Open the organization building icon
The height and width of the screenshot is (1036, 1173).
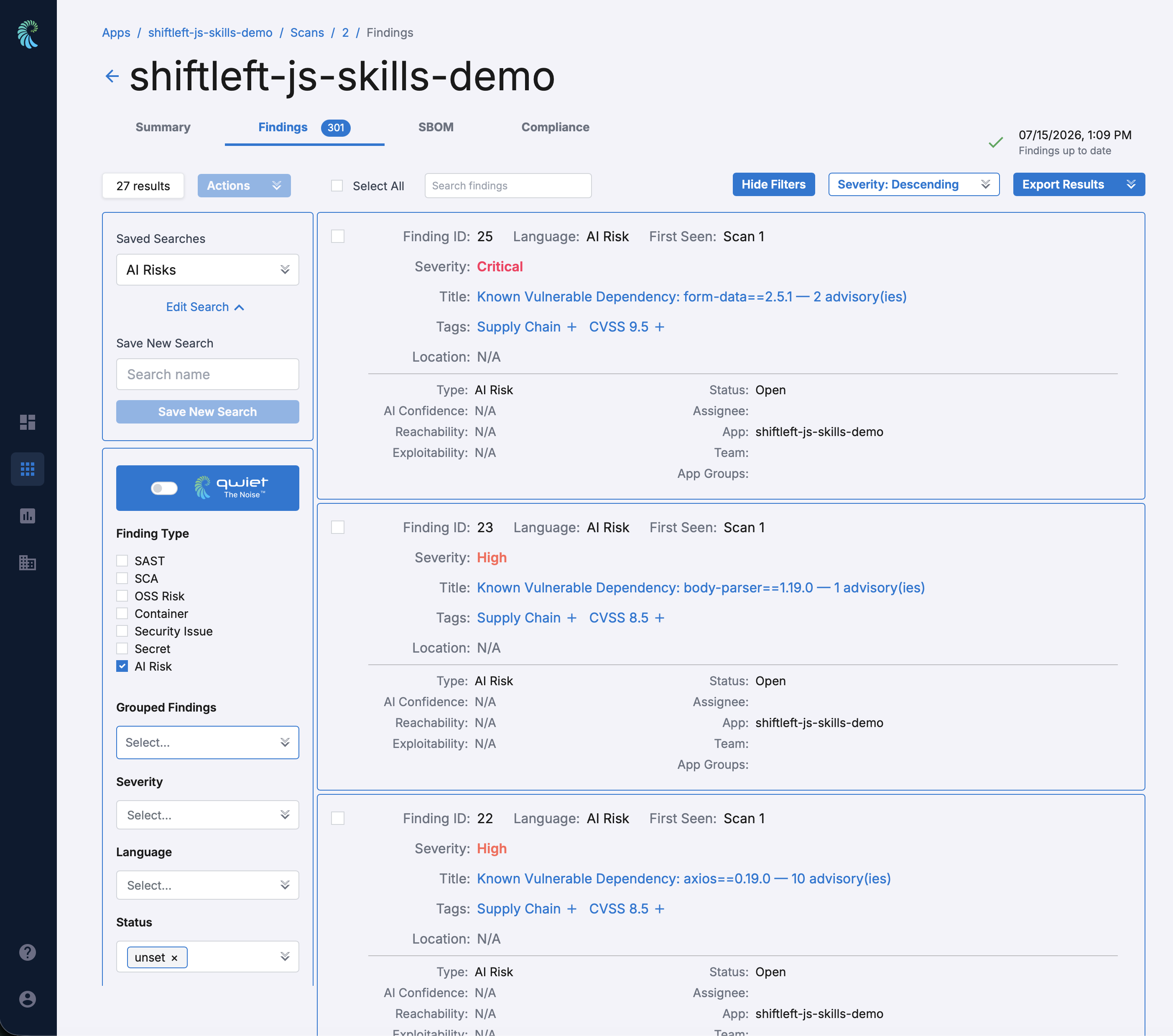[x=28, y=562]
